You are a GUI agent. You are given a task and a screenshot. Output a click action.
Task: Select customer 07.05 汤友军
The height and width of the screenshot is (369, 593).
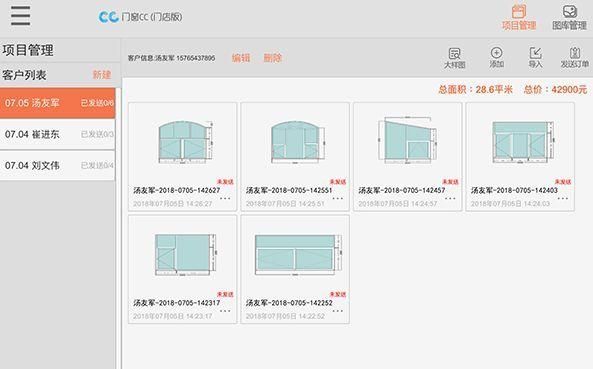(x=57, y=103)
